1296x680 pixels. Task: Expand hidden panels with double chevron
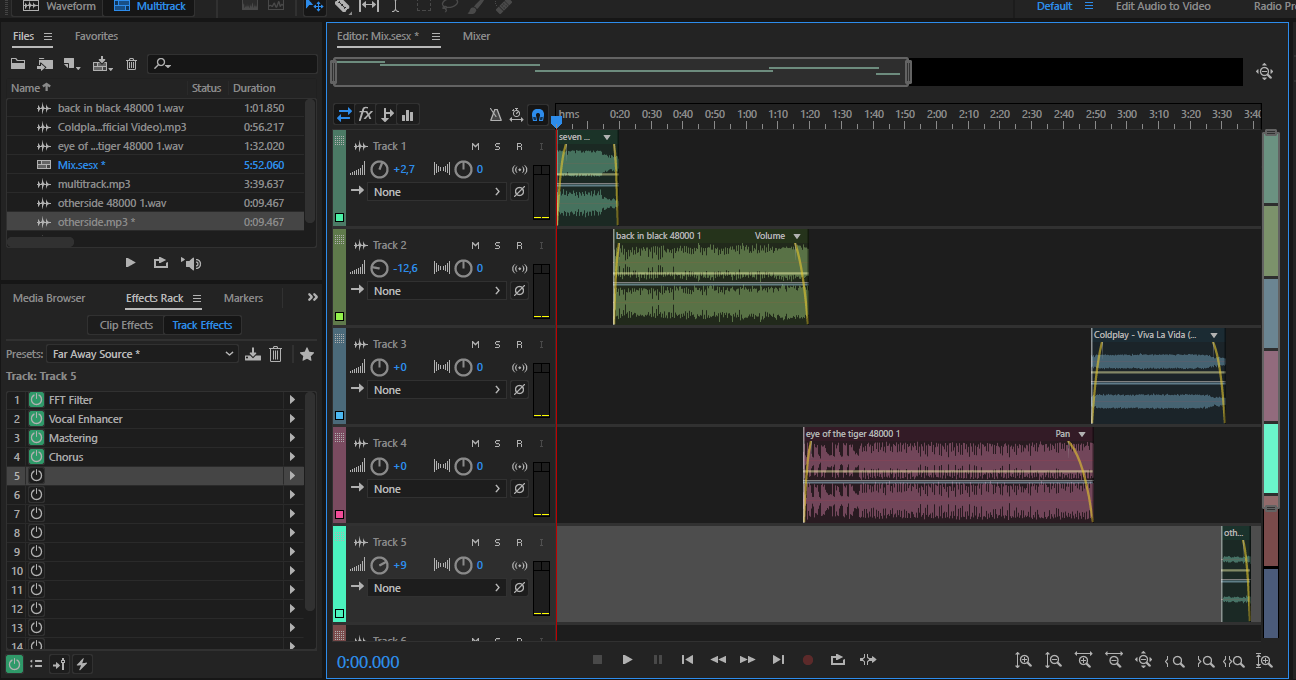pyautogui.click(x=312, y=298)
